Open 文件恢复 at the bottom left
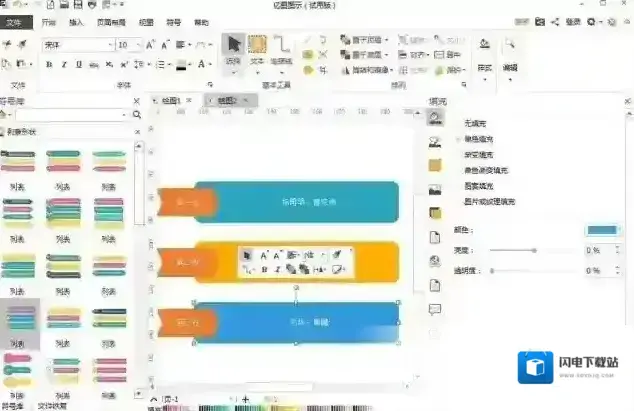Screen dimensions: 634x411 52,405
